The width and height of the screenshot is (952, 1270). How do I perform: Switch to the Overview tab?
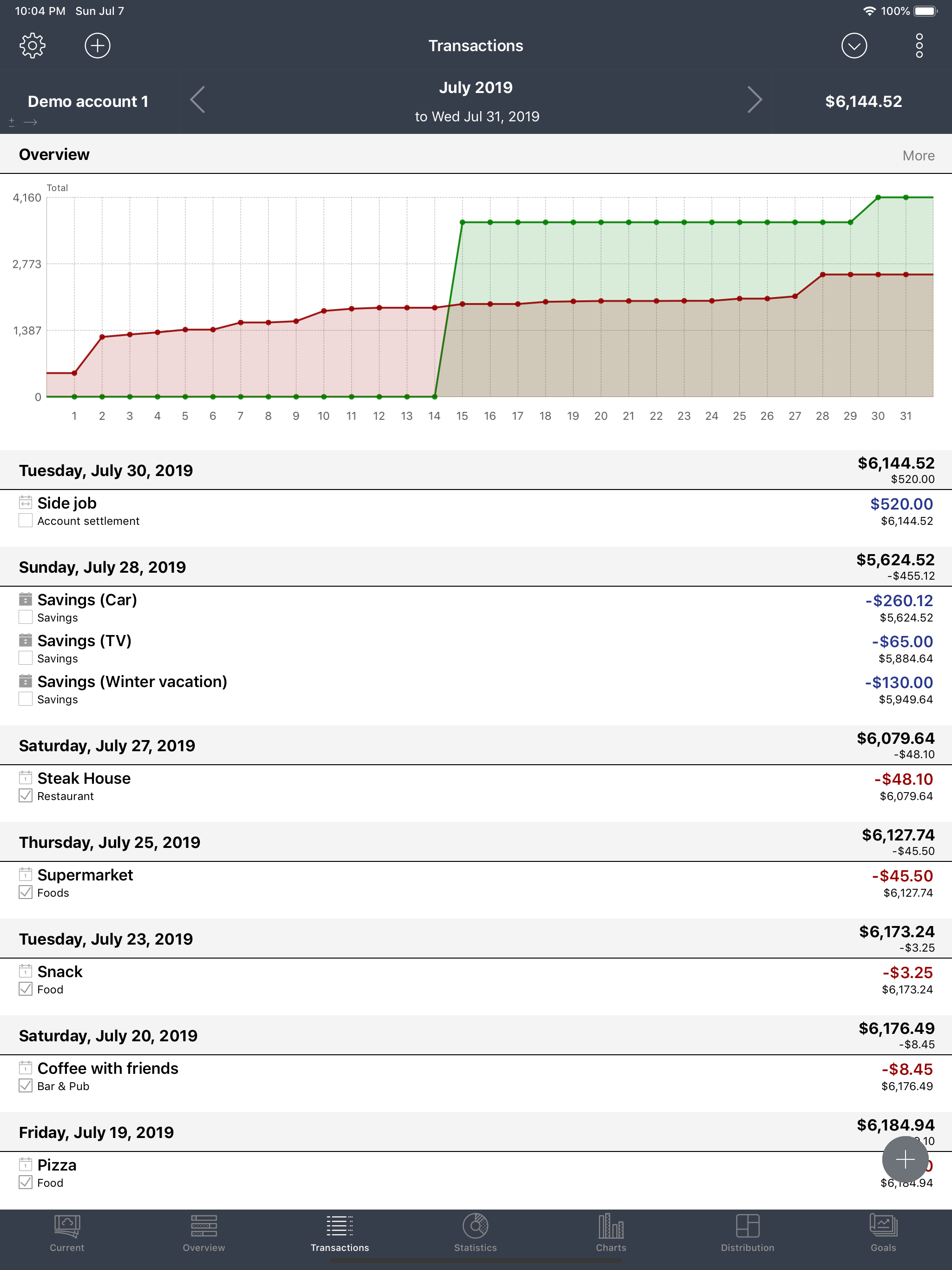pos(204,1233)
